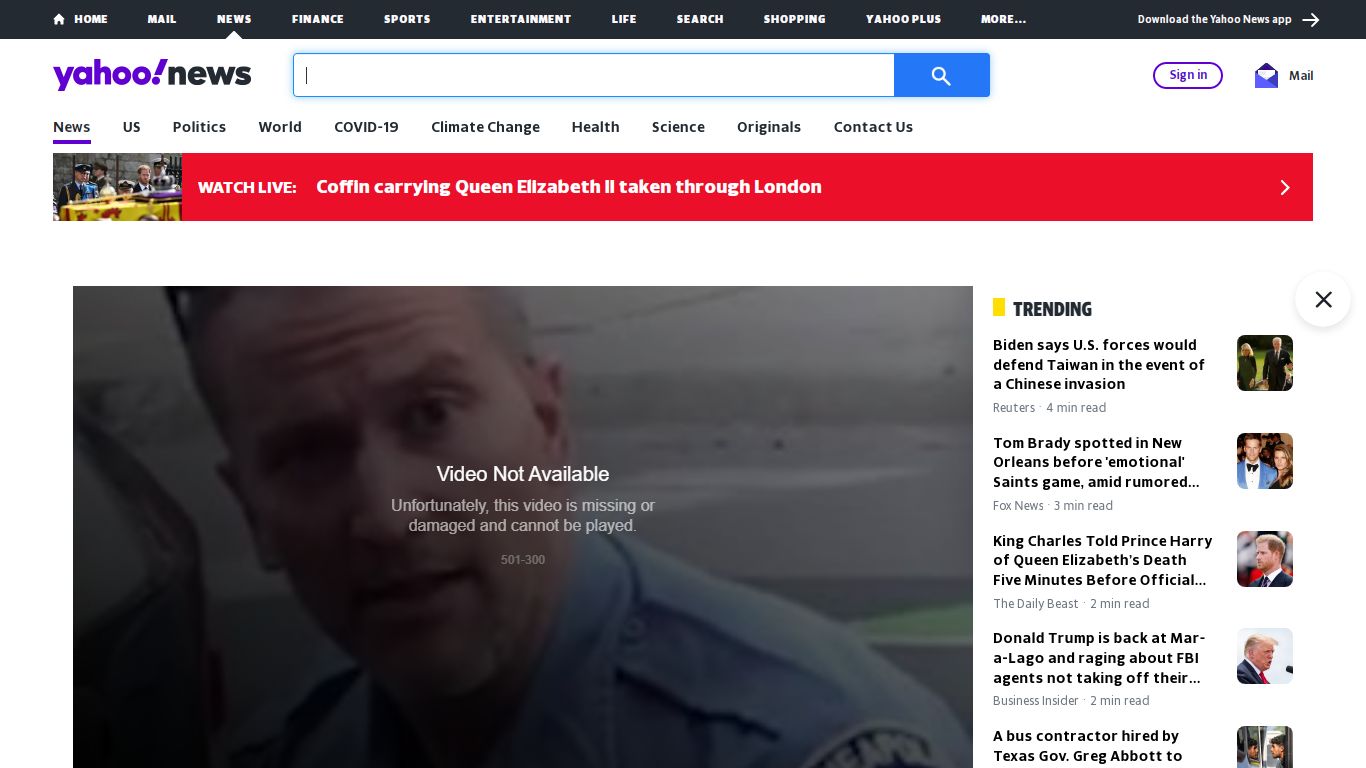The height and width of the screenshot is (768, 1366).
Task: Click the Tom Brady story thumbnail
Action: coord(1265,461)
